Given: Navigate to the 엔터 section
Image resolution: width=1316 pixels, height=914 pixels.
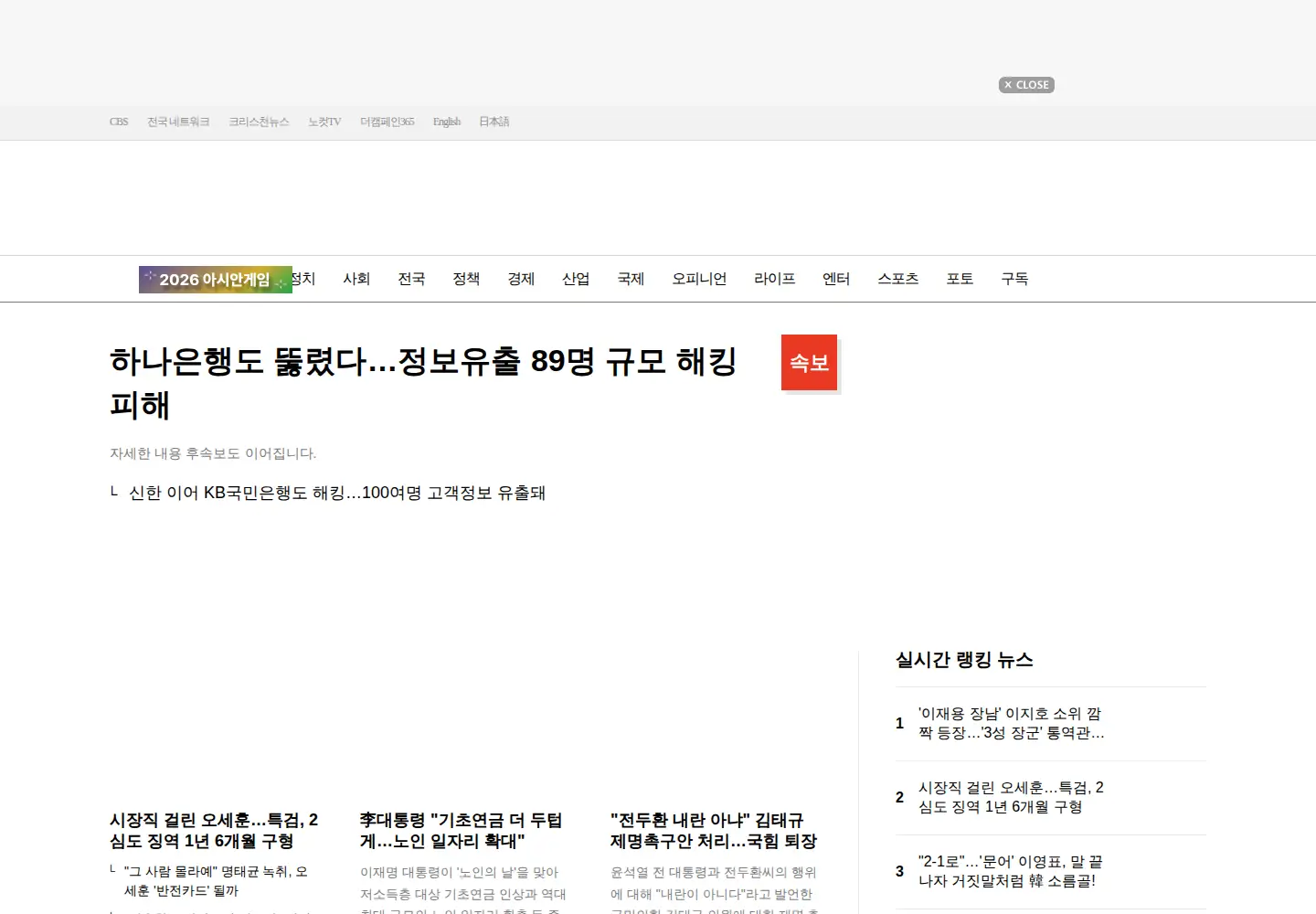Looking at the screenshot, I should coord(836,279).
